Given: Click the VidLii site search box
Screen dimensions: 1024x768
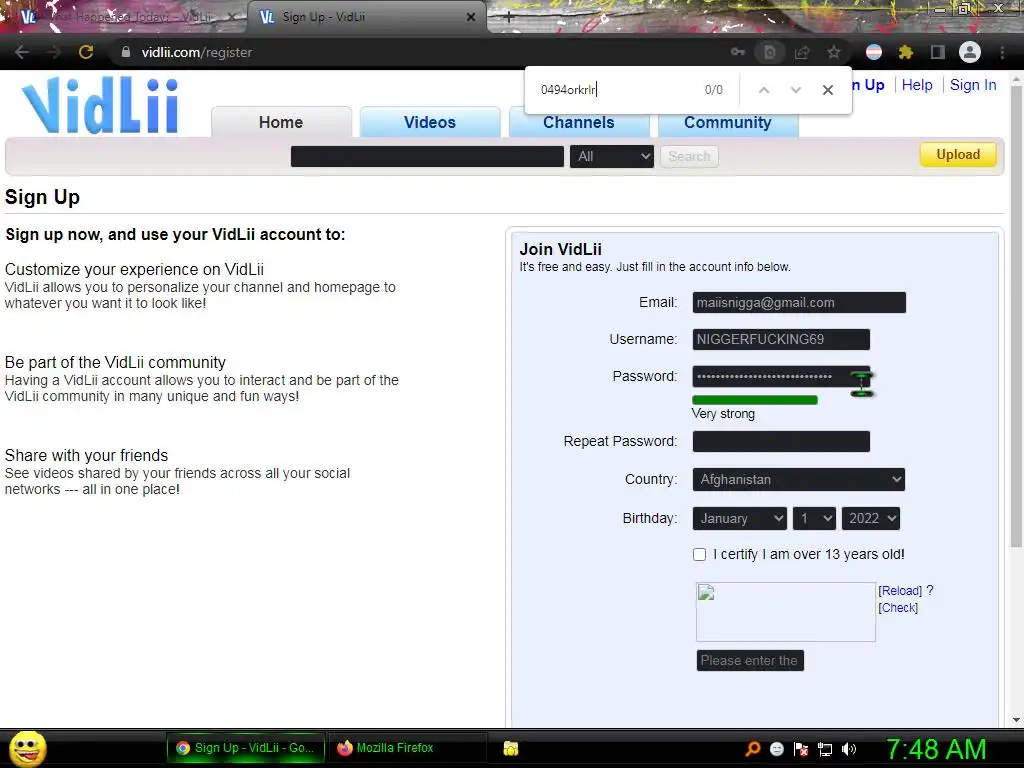Looking at the screenshot, I should click(x=427, y=157).
